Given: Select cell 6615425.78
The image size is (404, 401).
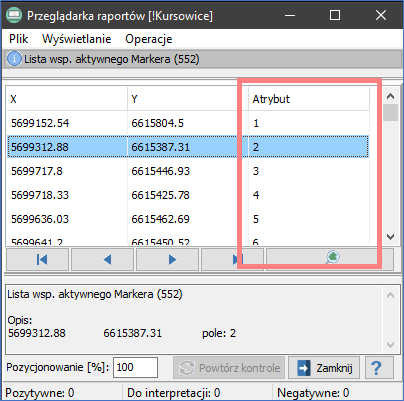Looking at the screenshot, I should [188, 195].
